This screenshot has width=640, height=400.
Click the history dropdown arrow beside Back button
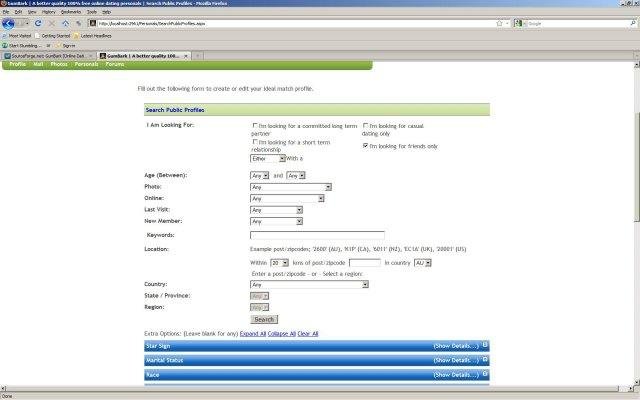point(27,24)
